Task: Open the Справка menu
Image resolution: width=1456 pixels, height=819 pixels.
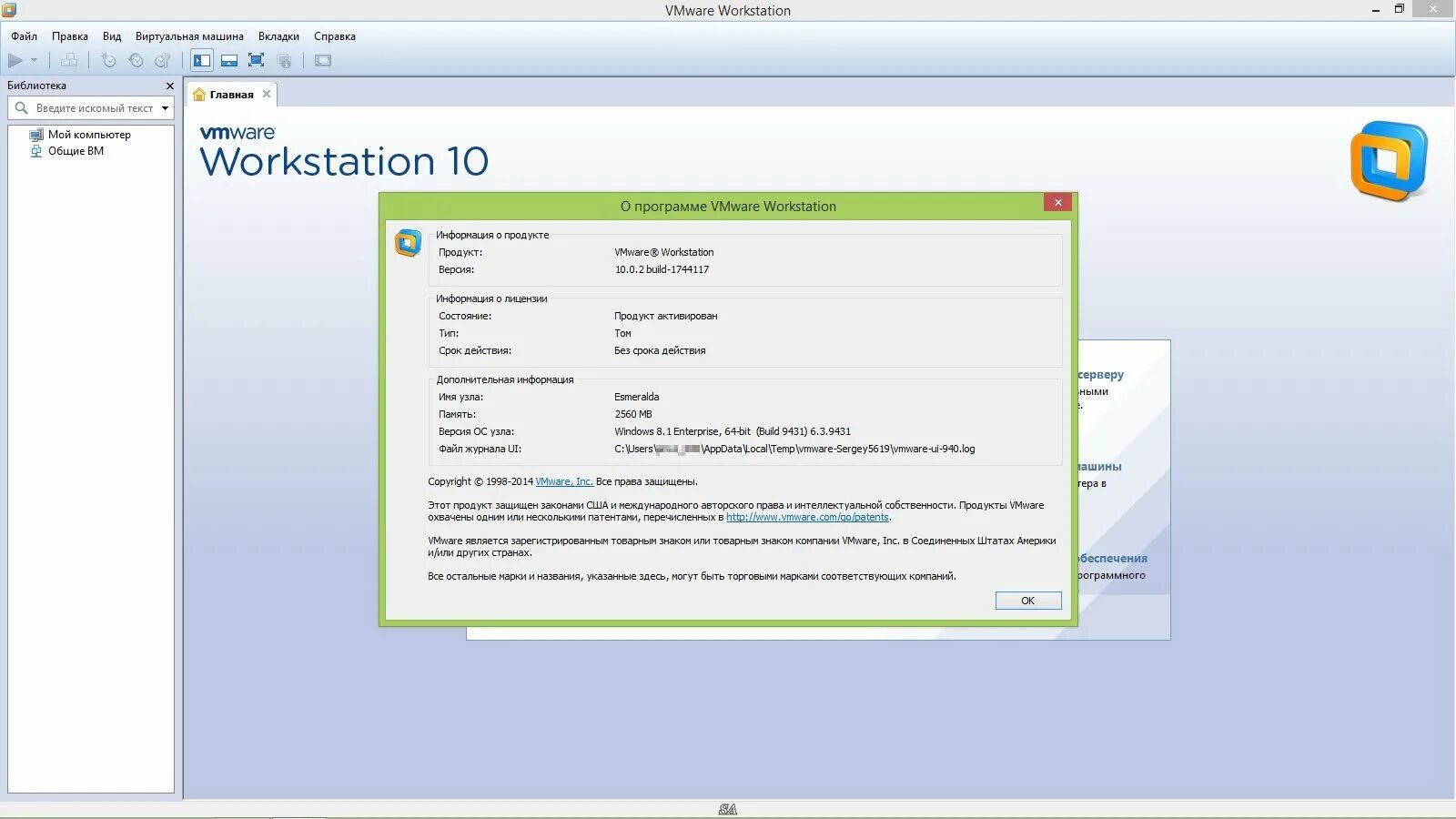Action: pos(335,36)
